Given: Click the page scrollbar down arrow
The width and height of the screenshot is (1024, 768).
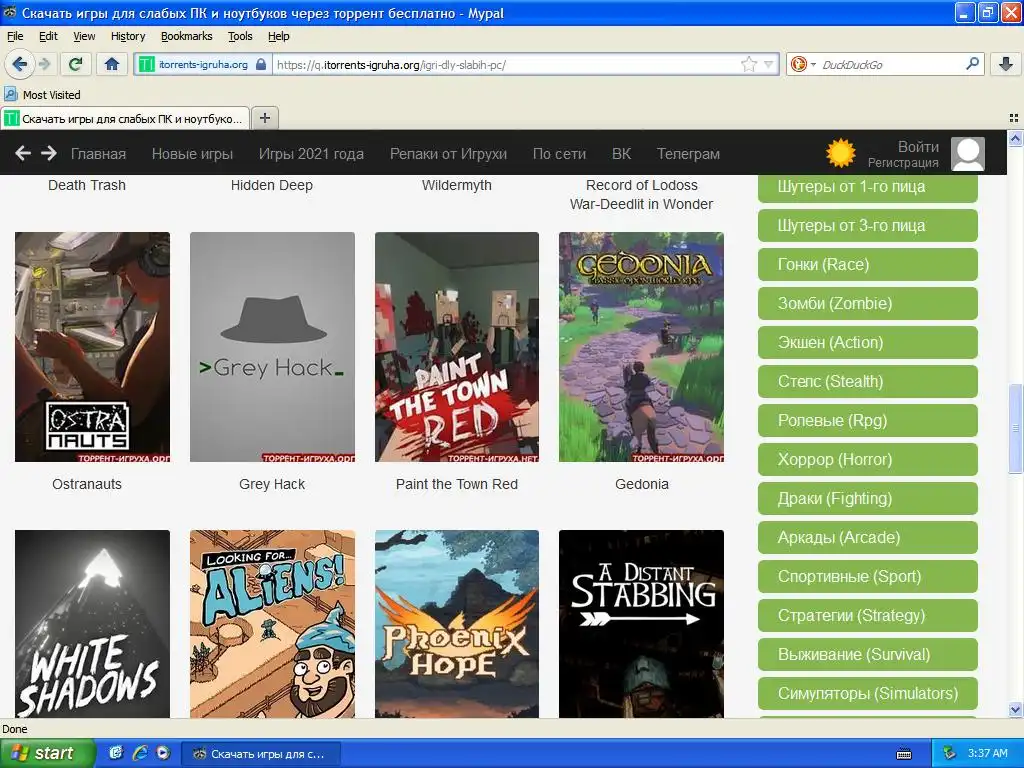Looking at the screenshot, I should coord(1015,709).
